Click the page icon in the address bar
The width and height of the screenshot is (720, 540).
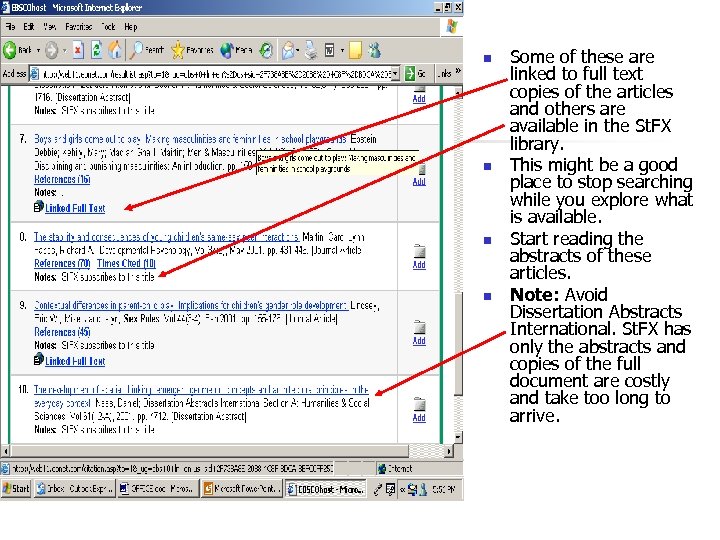click(x=34, y=73)
